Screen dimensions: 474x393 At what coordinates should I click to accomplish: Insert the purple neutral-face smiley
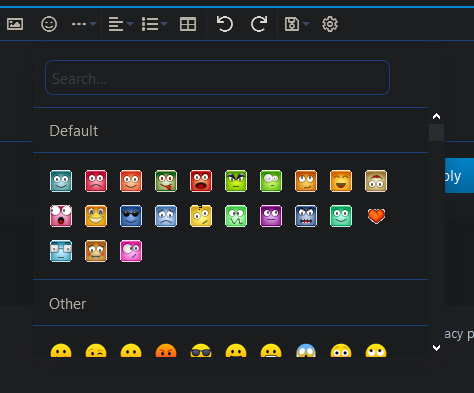(271, 216)
